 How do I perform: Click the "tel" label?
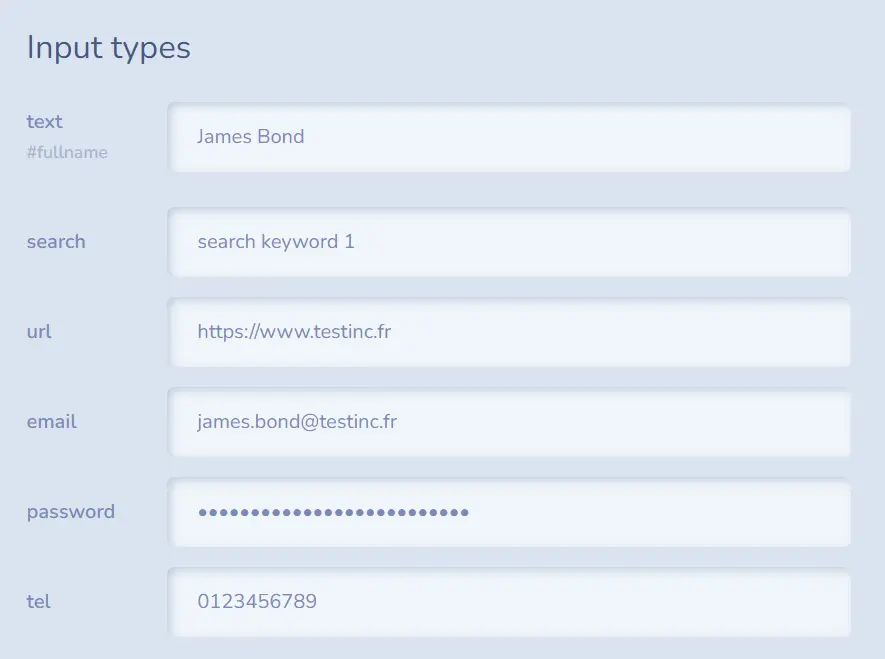[38, 601]
